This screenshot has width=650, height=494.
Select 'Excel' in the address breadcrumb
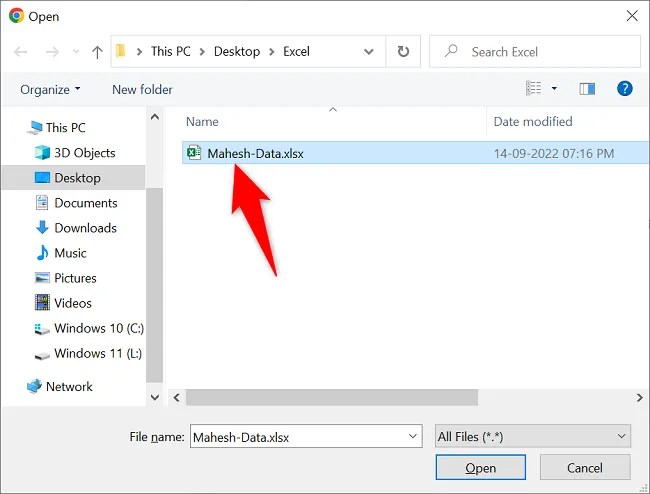tap(296, 51)
